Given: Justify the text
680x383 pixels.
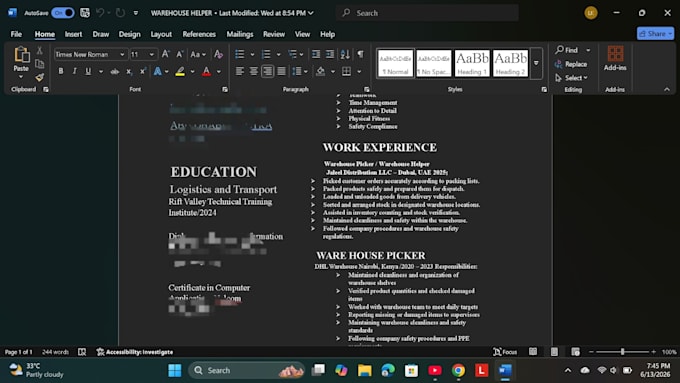Looking at the screenshot, I should pos(281,71).
